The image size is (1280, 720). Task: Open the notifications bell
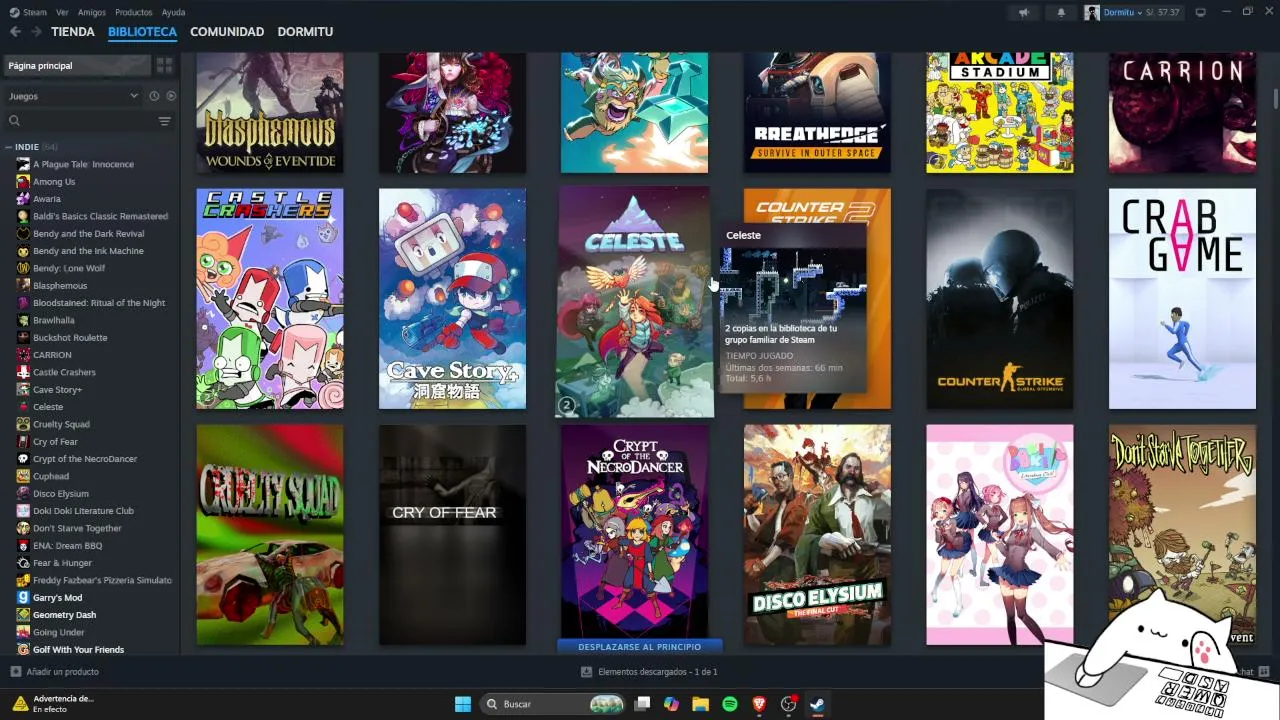tap(1061, 12)
